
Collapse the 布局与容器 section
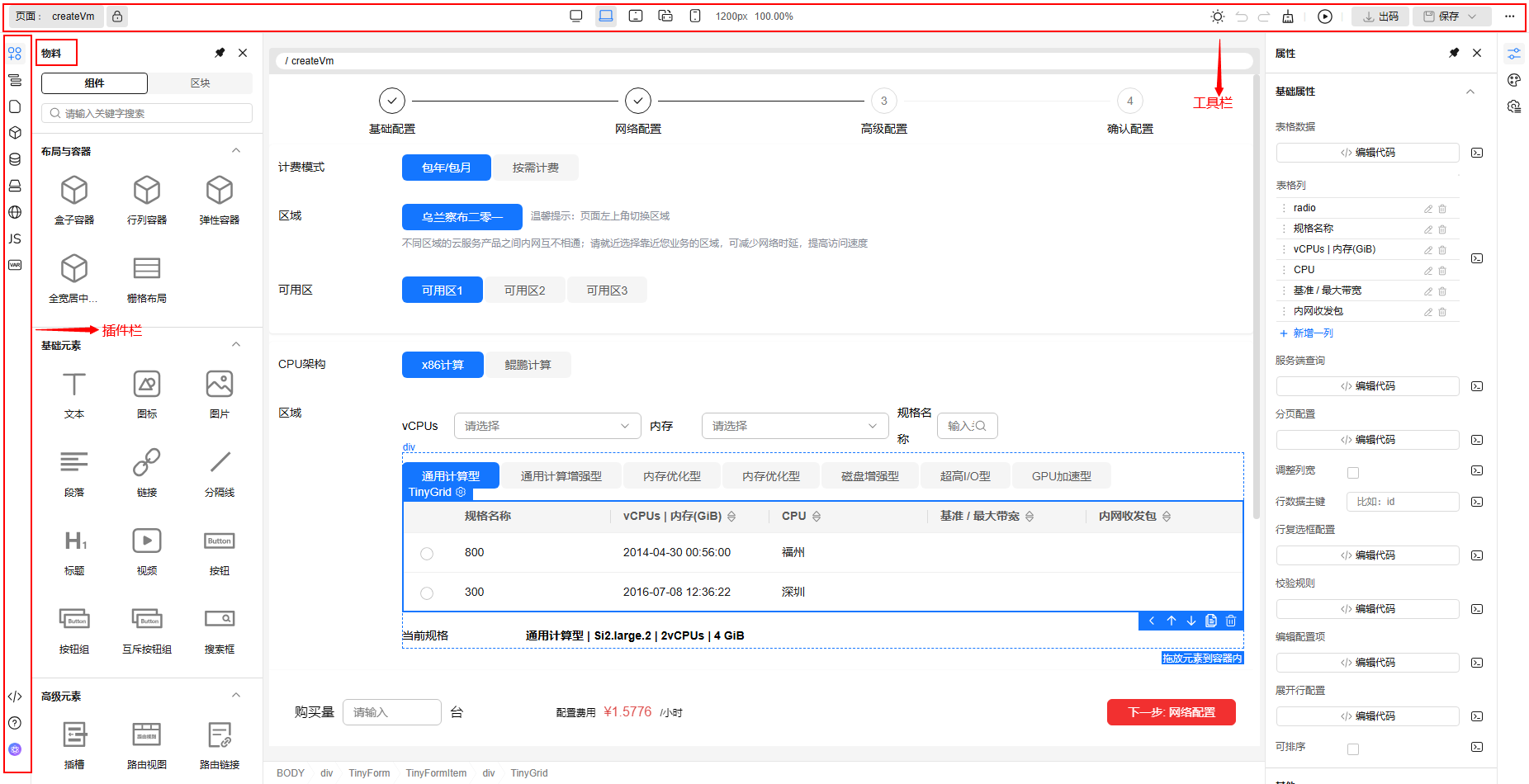pos(236,151)
